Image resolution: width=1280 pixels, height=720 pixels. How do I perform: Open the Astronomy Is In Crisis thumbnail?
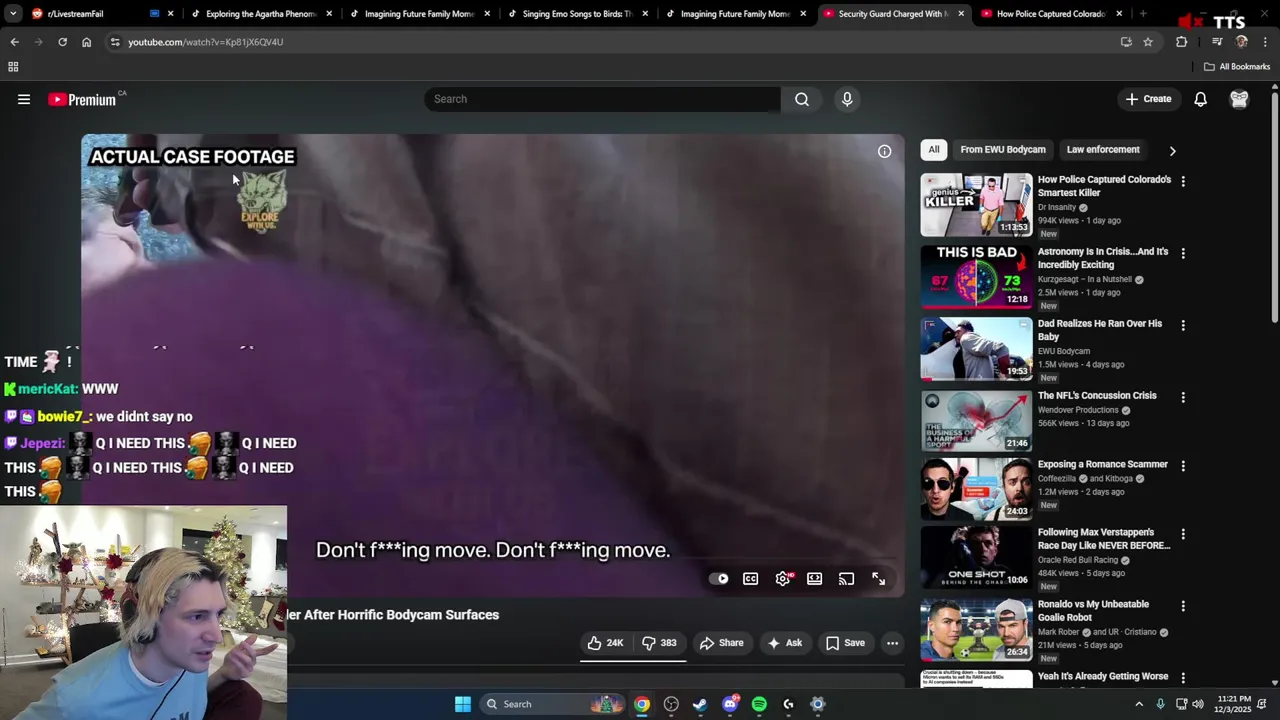tap(976, 277)
